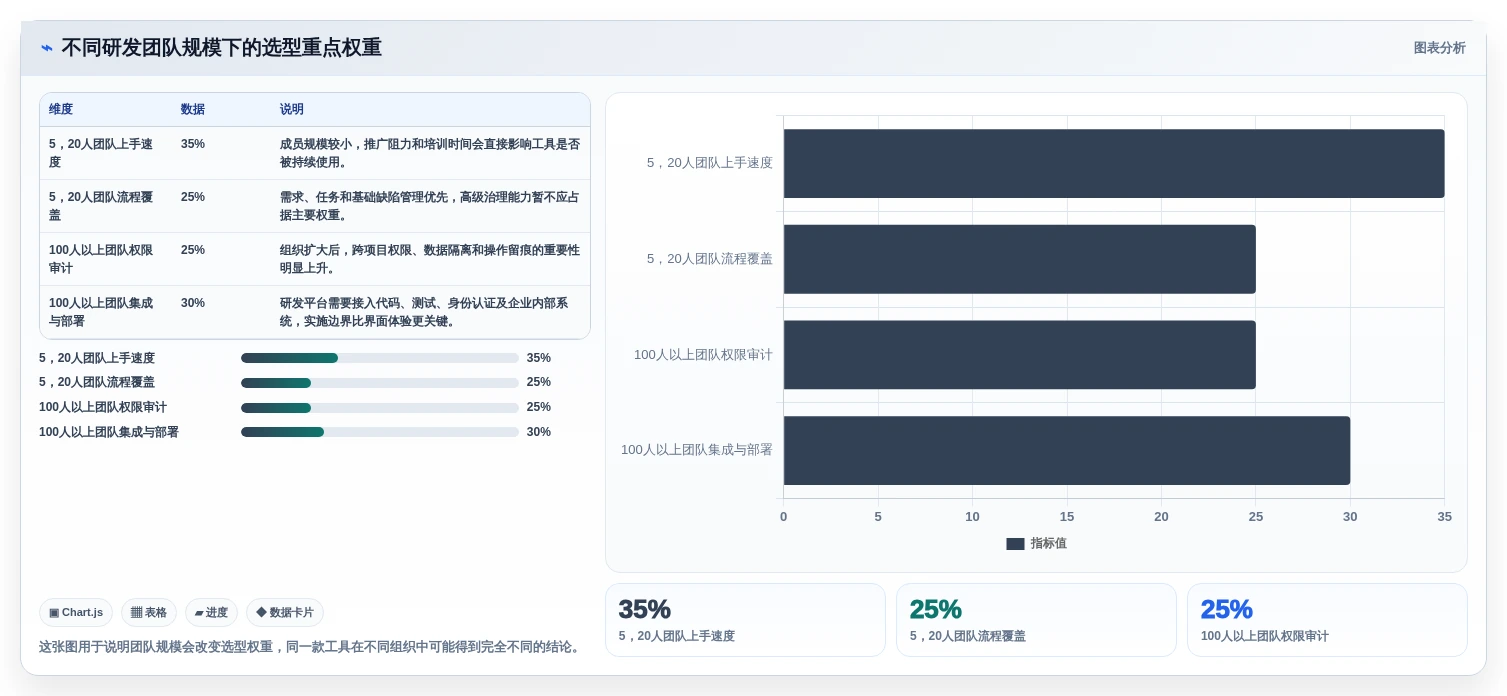Click the description starting 组织扩大后
1507x696 pixels.
(x=430, y=259)
